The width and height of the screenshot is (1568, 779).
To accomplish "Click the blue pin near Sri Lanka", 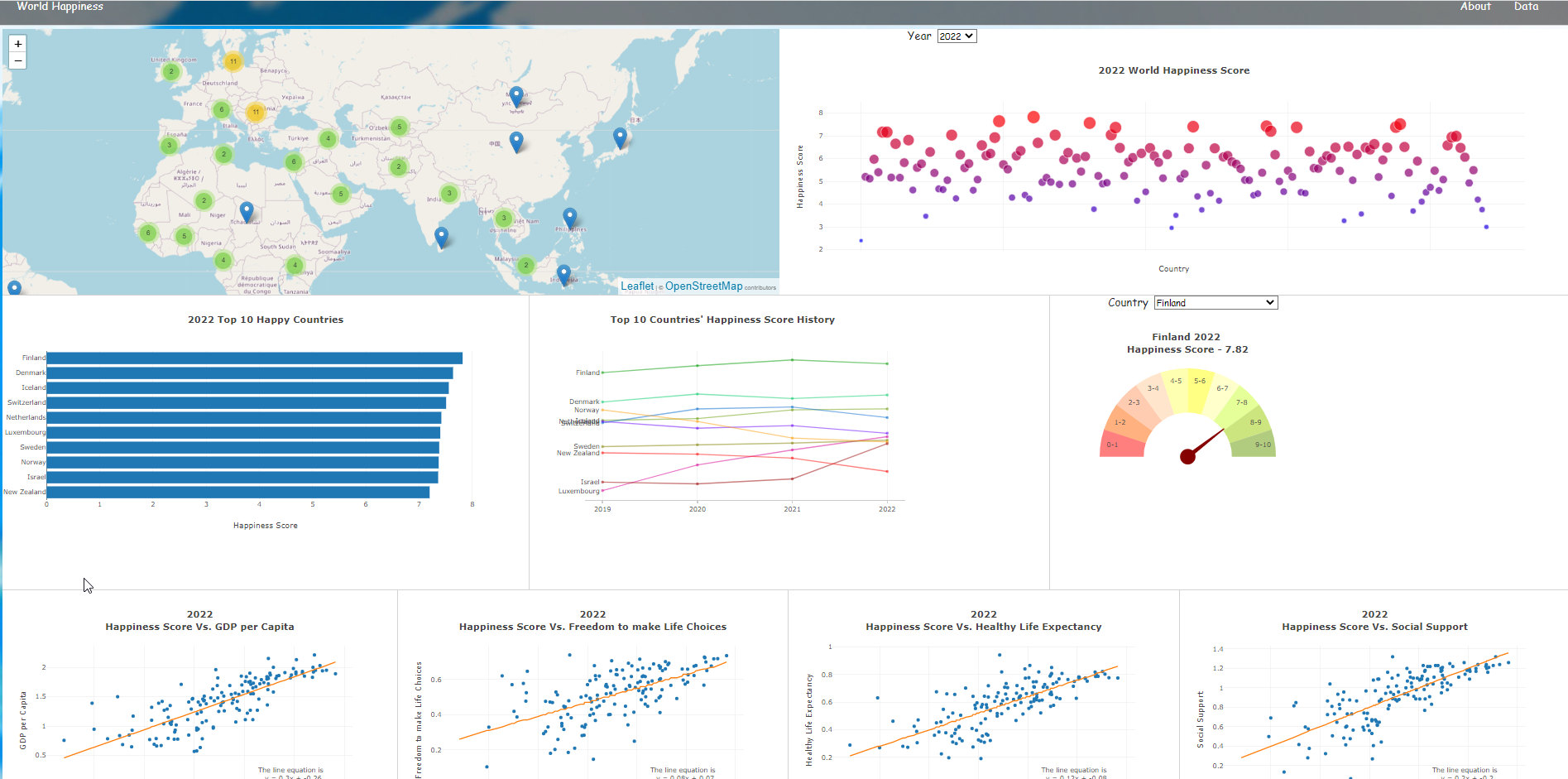I will point(442,238).
